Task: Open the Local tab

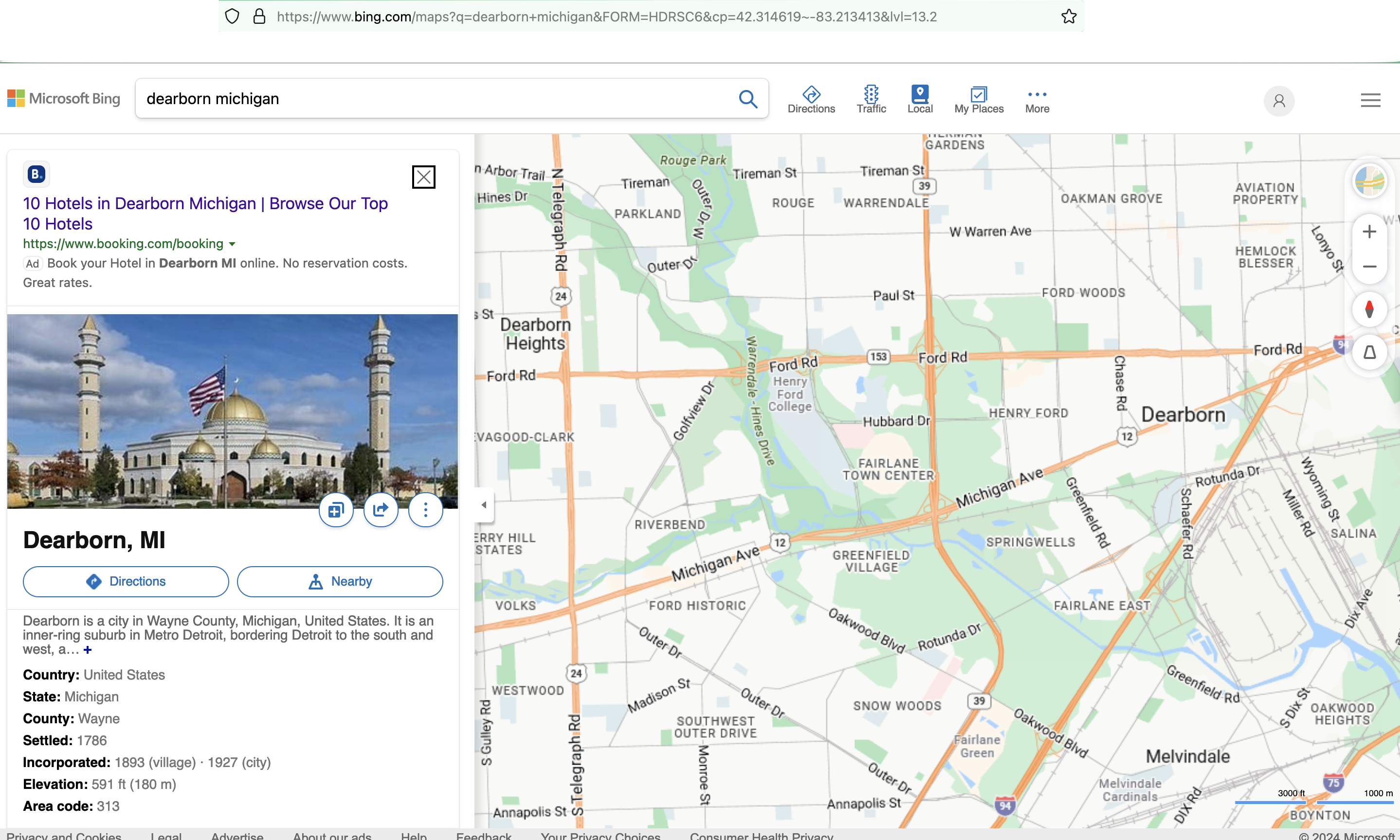Action: click(x=919, y=100)
